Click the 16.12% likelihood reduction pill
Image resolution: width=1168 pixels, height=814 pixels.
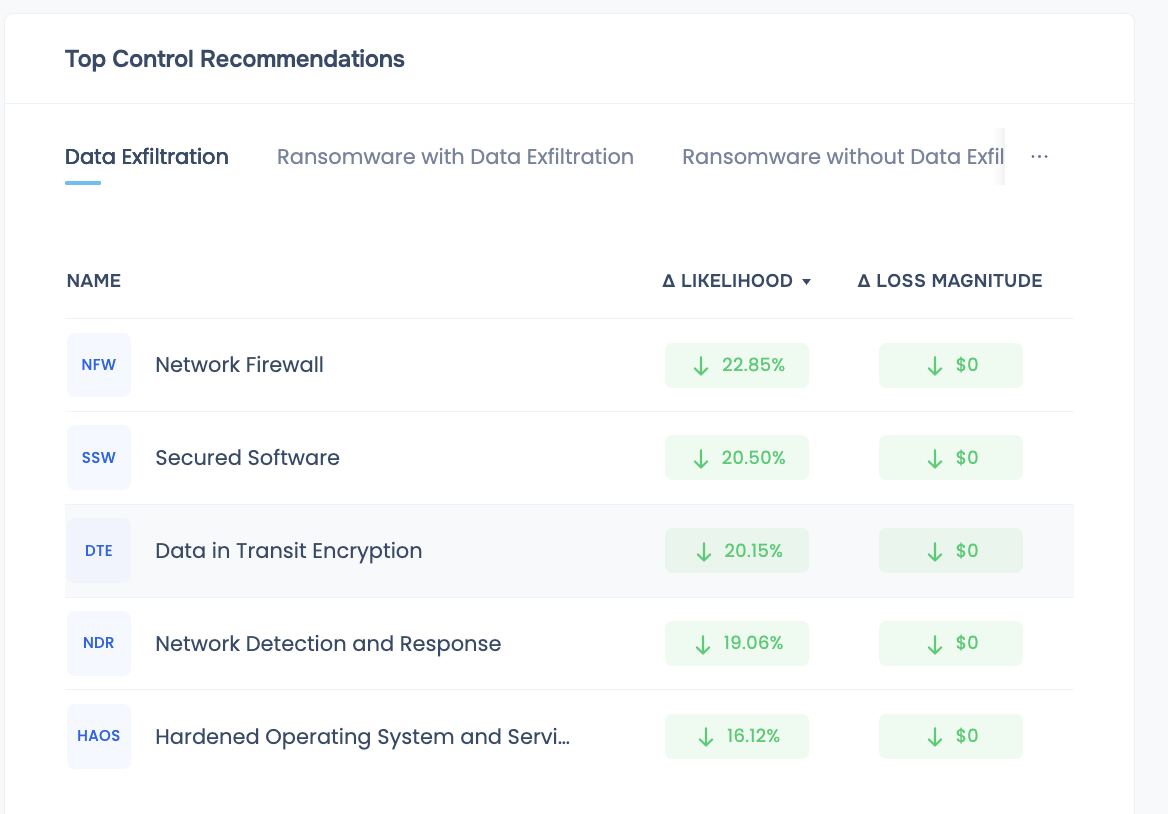pos(737,736)
